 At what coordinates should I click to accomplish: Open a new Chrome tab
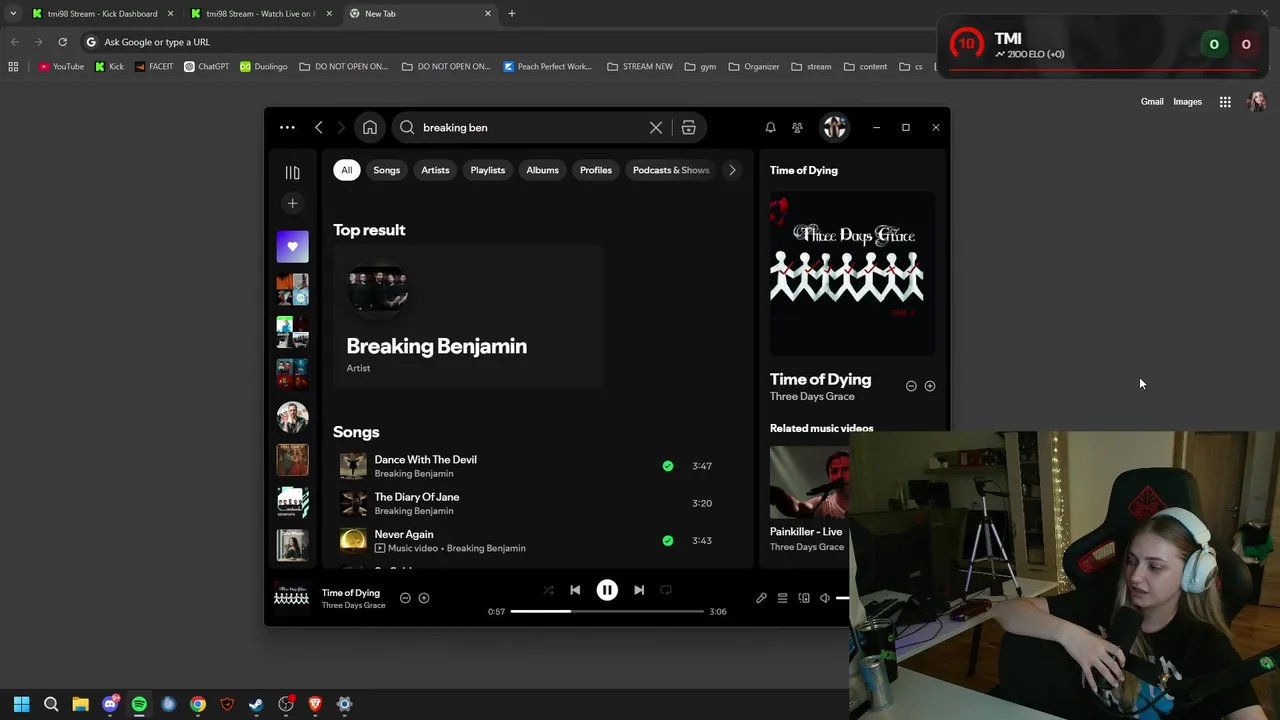coord(512,13)
